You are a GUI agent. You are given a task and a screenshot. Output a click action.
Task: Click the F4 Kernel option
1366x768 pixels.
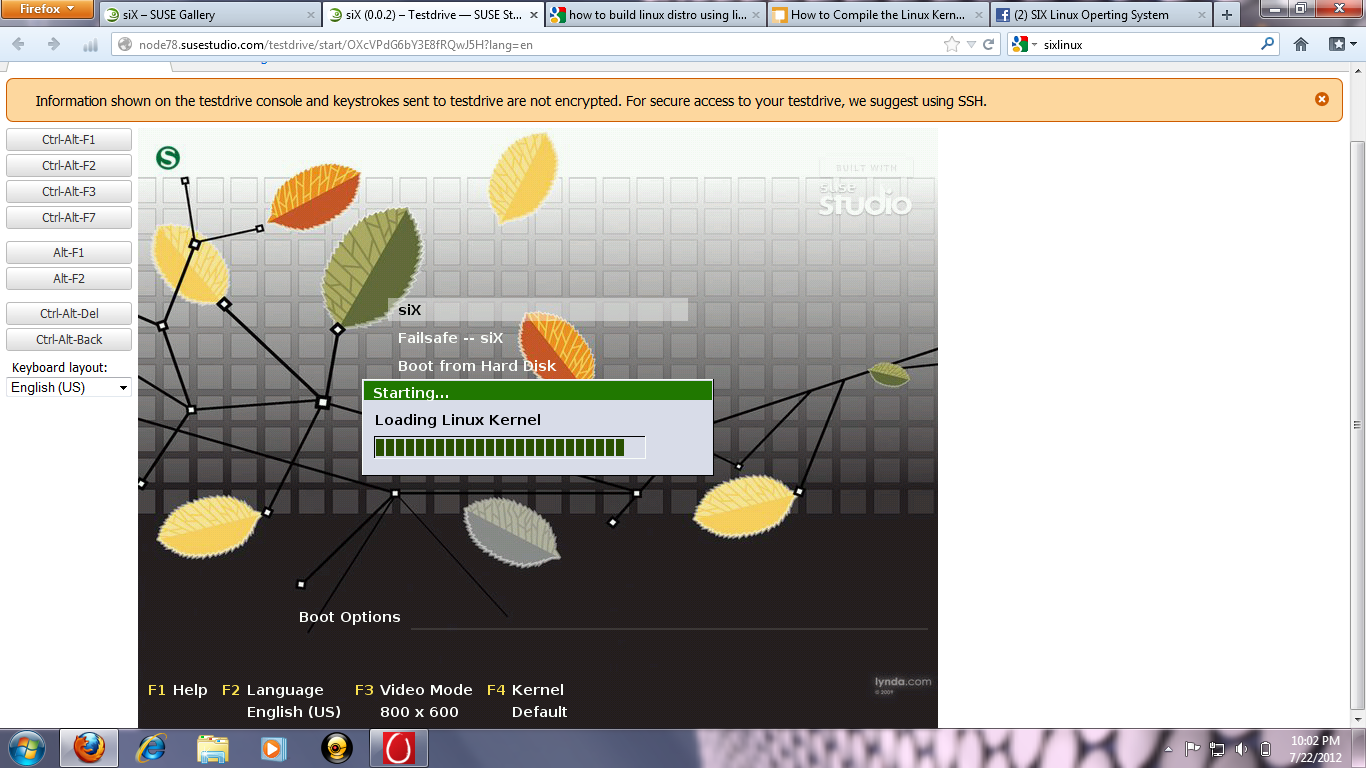coord(525,690)
